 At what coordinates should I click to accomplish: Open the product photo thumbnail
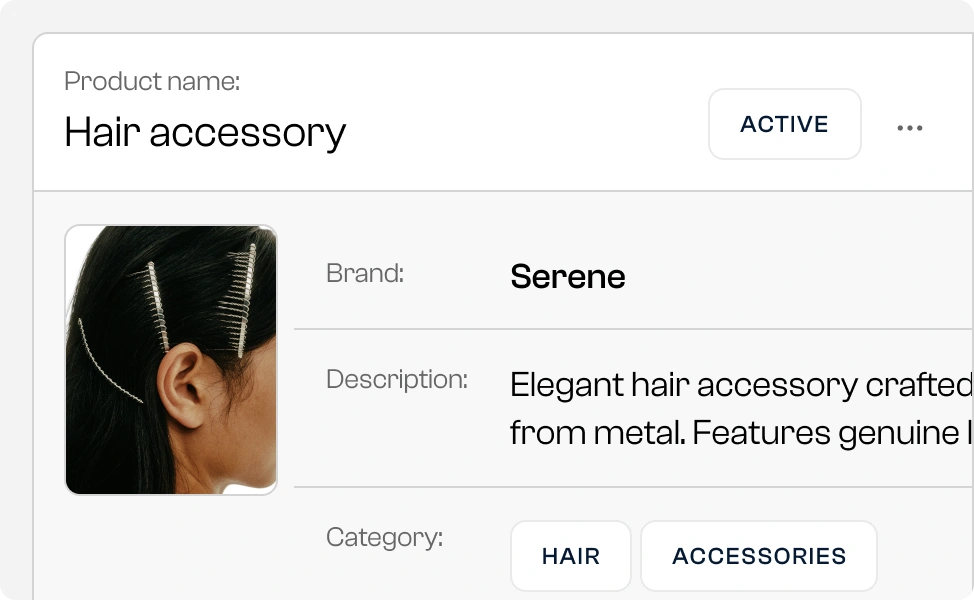tap(171, 360)
